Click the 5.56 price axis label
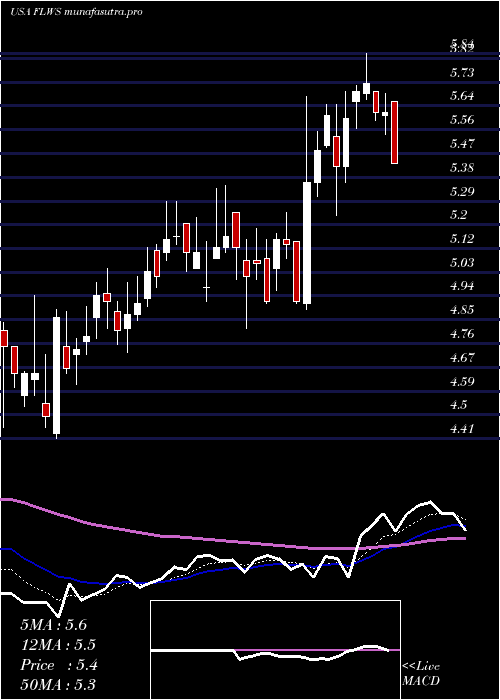 [462, 120]
